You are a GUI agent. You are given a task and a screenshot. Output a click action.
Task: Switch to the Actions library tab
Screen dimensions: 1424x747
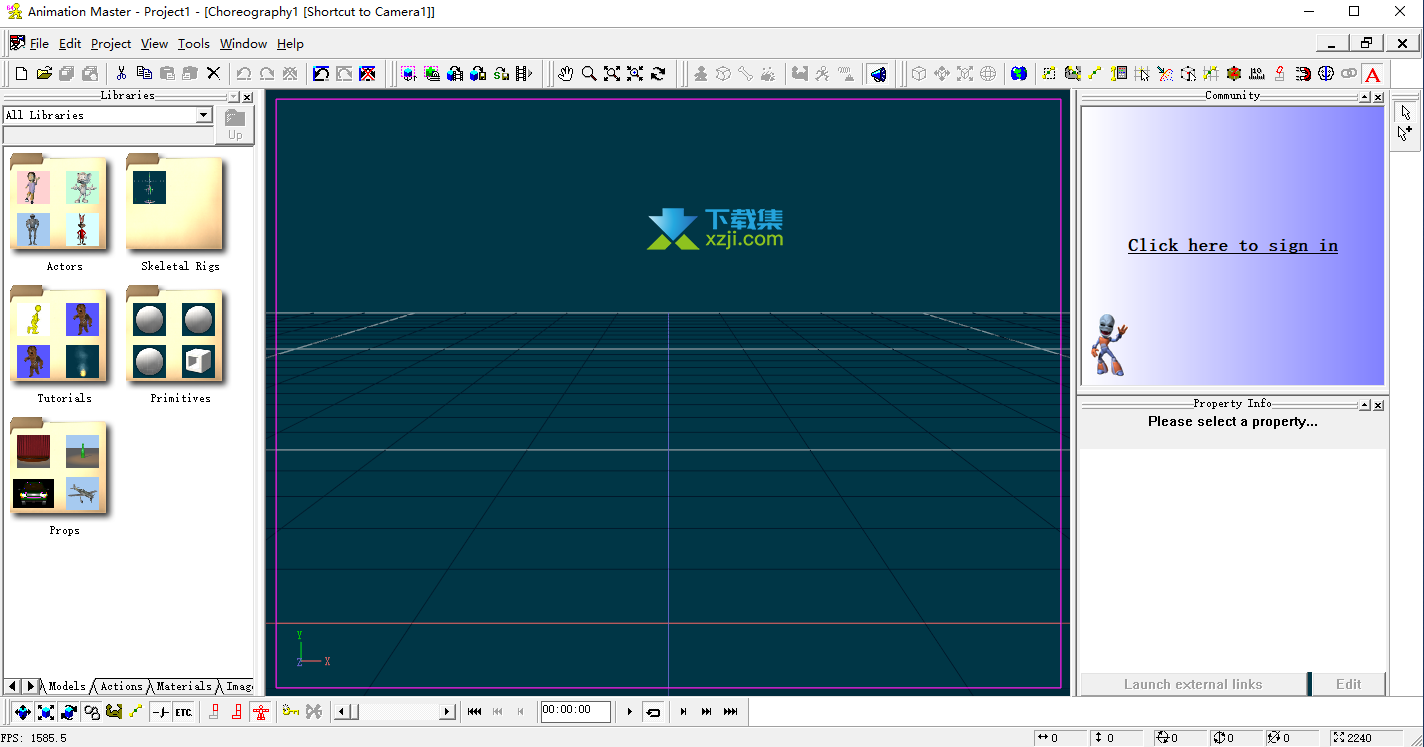121,686
